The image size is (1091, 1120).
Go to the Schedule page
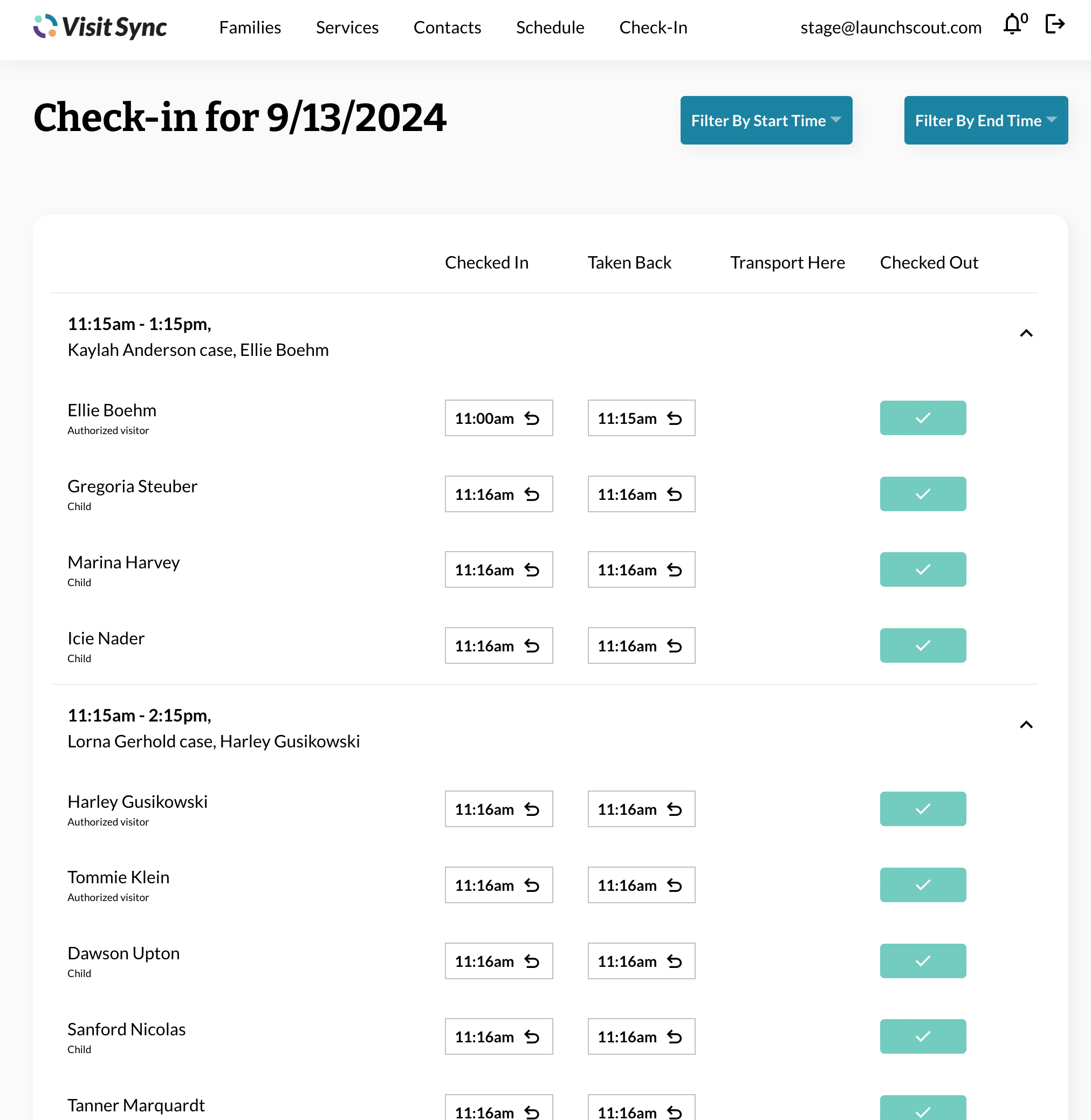click(x=550, y=28)
